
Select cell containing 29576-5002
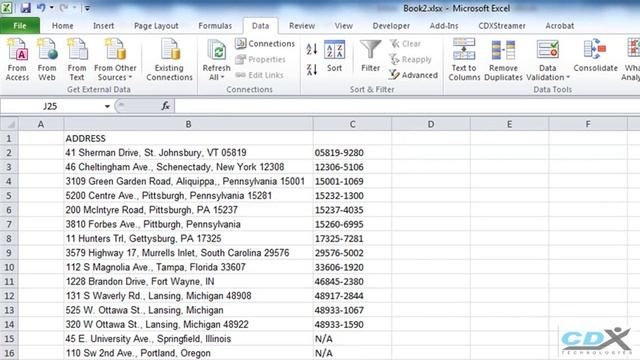[352, 253]
